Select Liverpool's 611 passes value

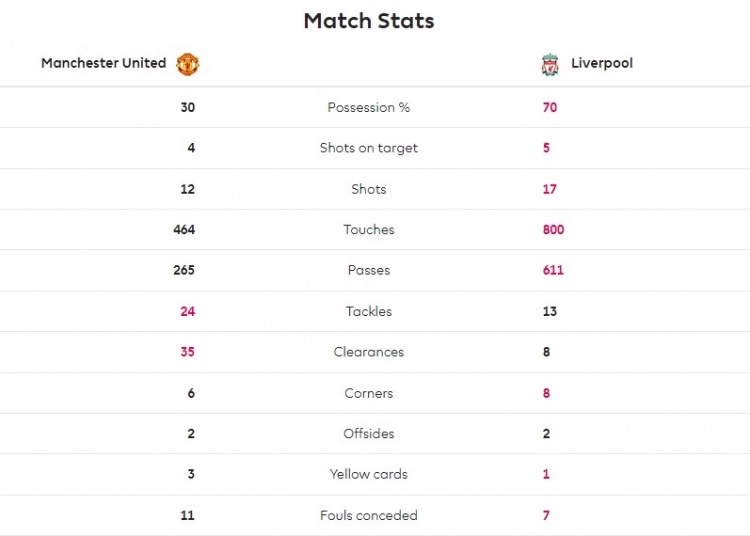click(x=553, y=270)
